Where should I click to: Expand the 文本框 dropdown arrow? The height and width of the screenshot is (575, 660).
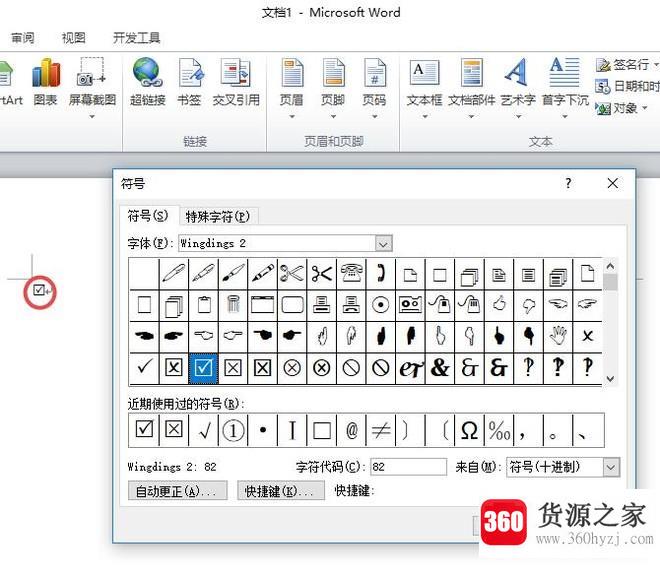click(425, 117)
